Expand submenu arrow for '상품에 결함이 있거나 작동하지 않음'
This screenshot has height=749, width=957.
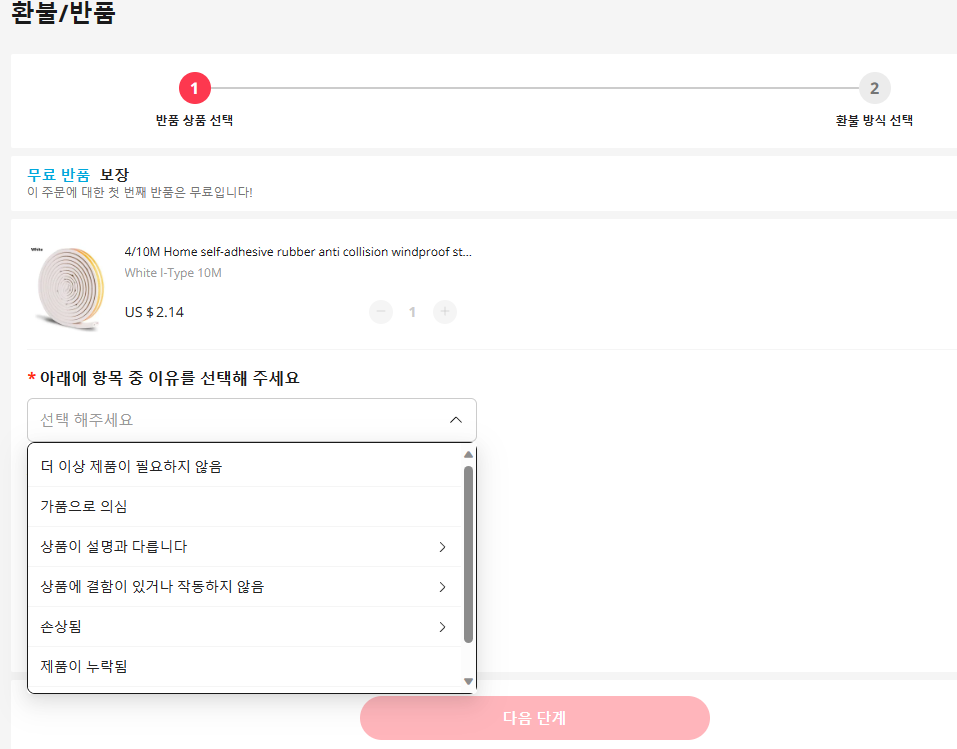442,587
